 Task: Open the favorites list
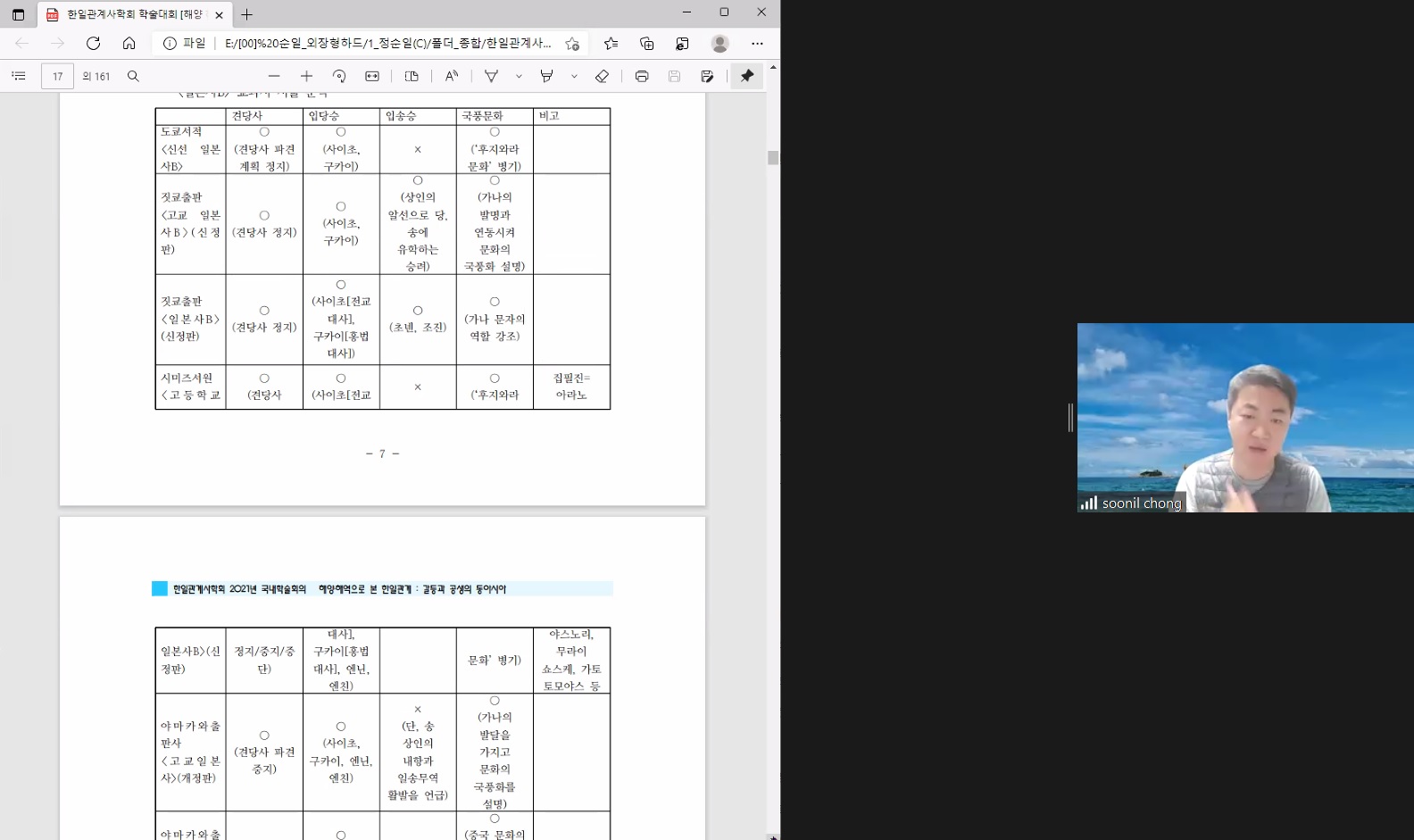(611, 43)
